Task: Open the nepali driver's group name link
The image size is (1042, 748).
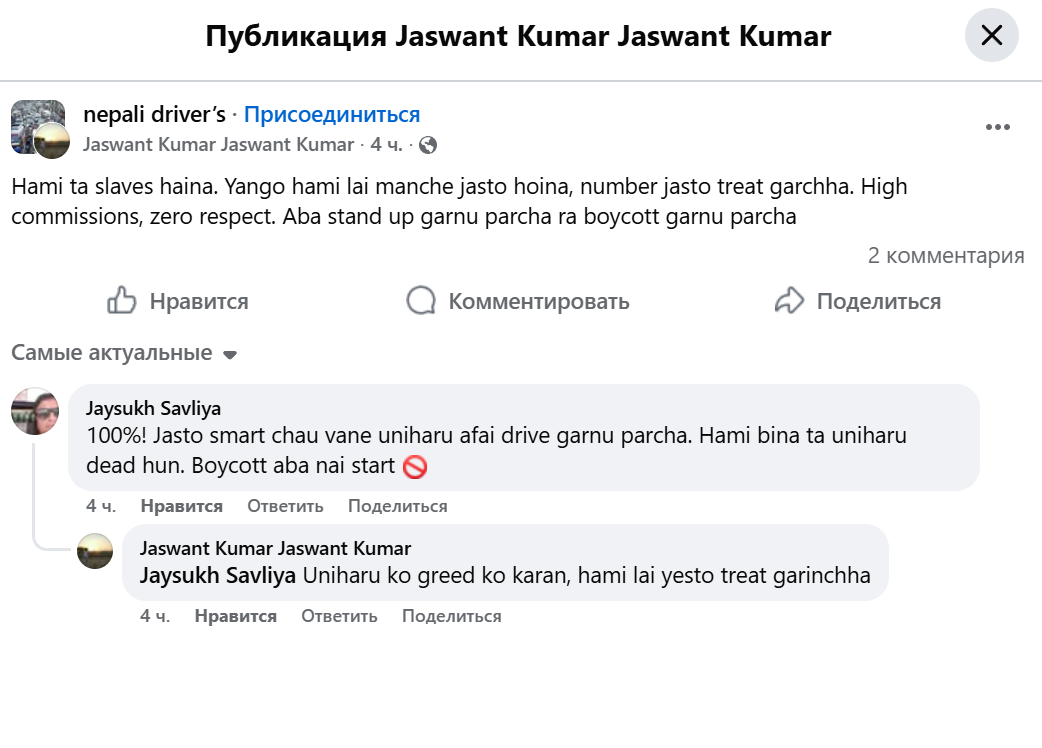Action: (x=154, y=114)
